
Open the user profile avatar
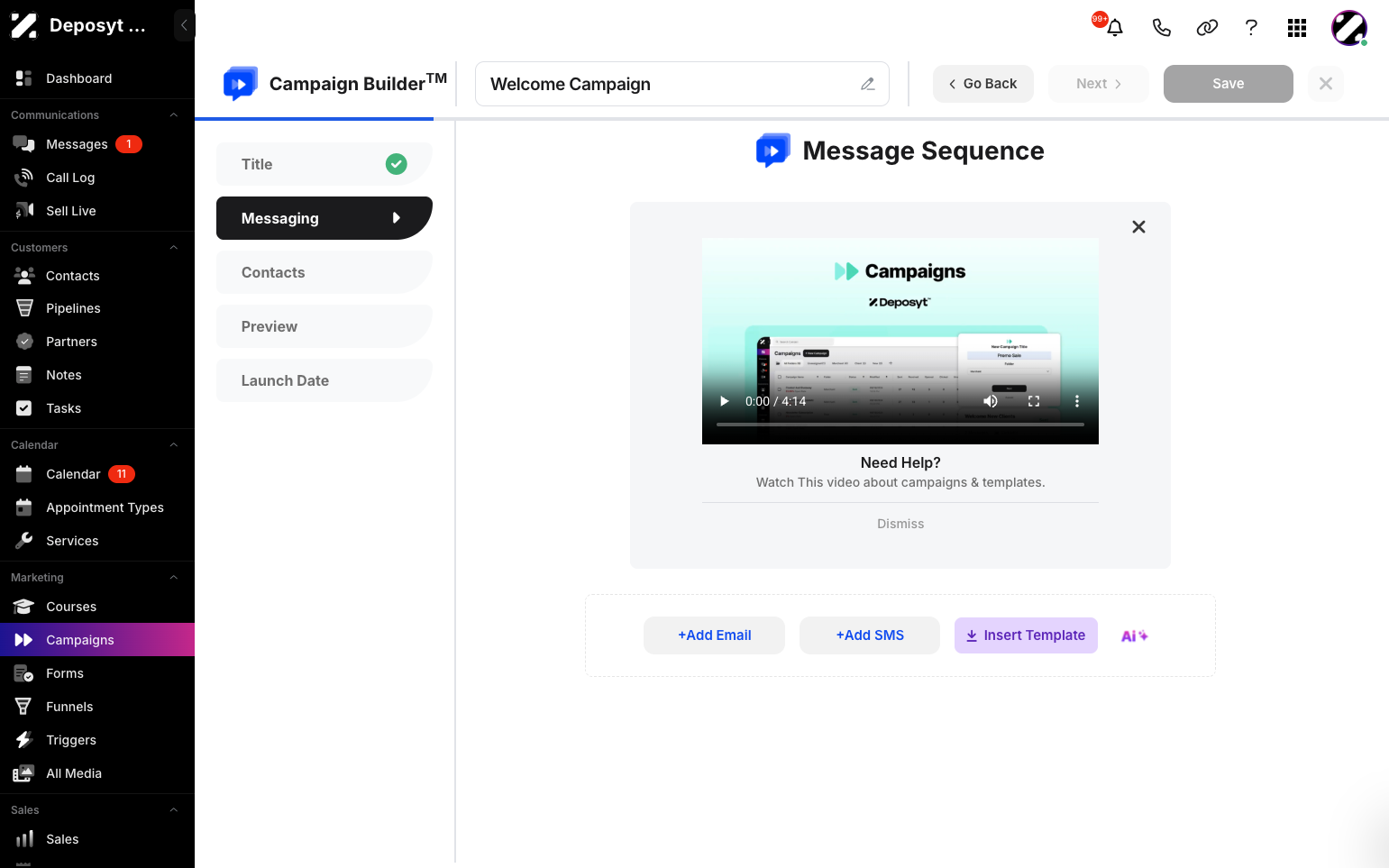coord(1349,28)
